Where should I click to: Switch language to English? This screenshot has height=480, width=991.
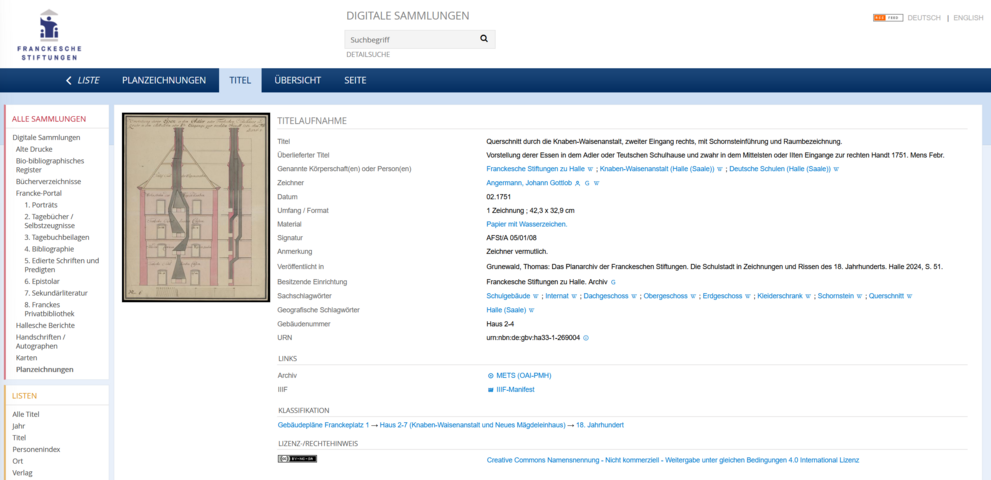(968, 18)
